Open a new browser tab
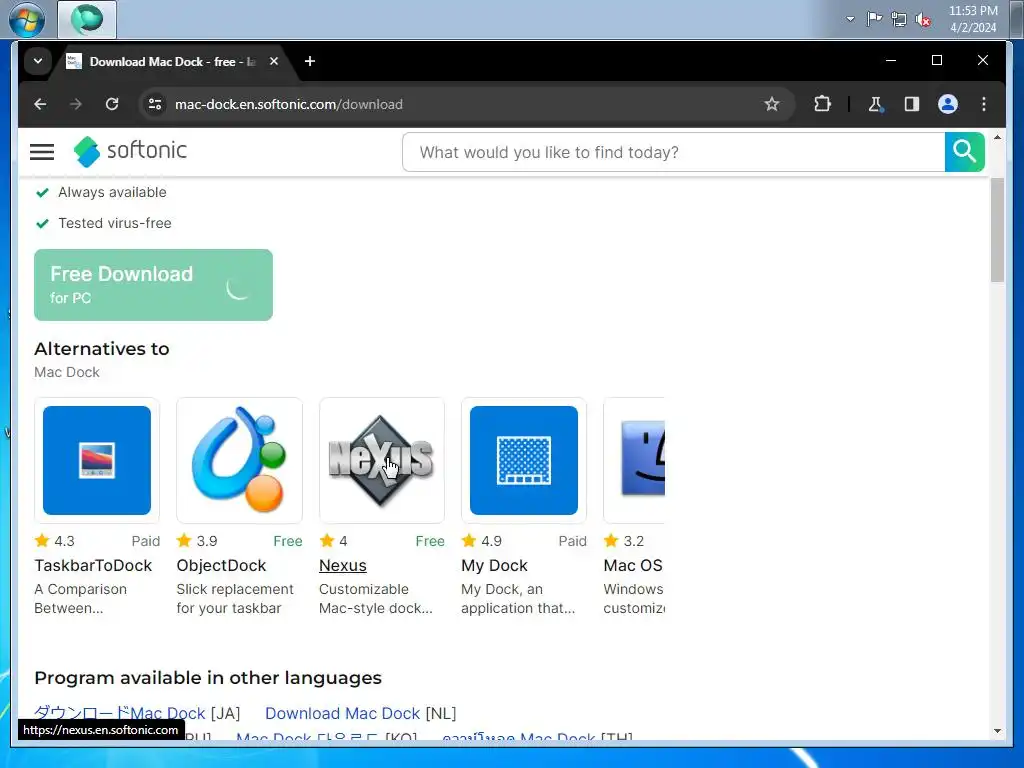This screenshot has height=768, width=1024. [x=310, y=61]
